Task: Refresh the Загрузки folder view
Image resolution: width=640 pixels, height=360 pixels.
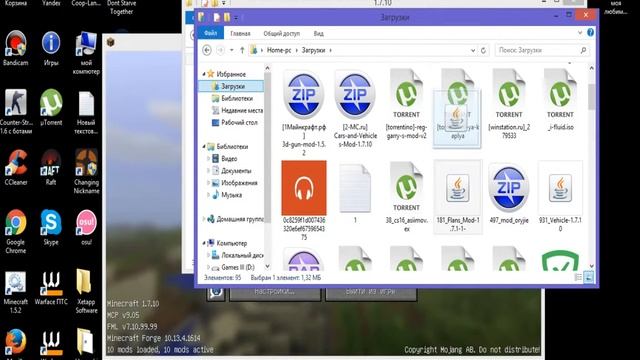Action: (x=483, y=50)
